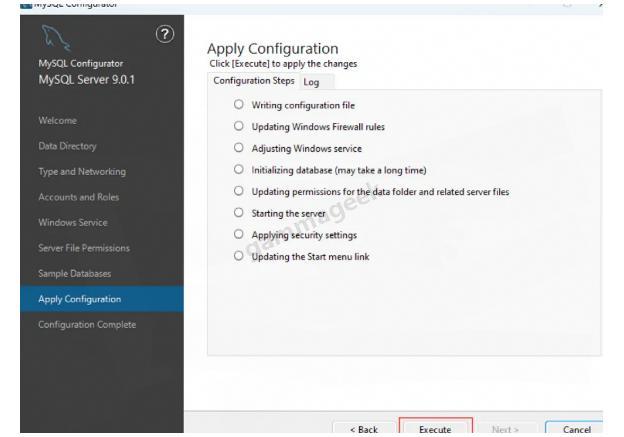Click the 'MySQL Server 9.0.1' sidebar title

[x=87, y=80]
